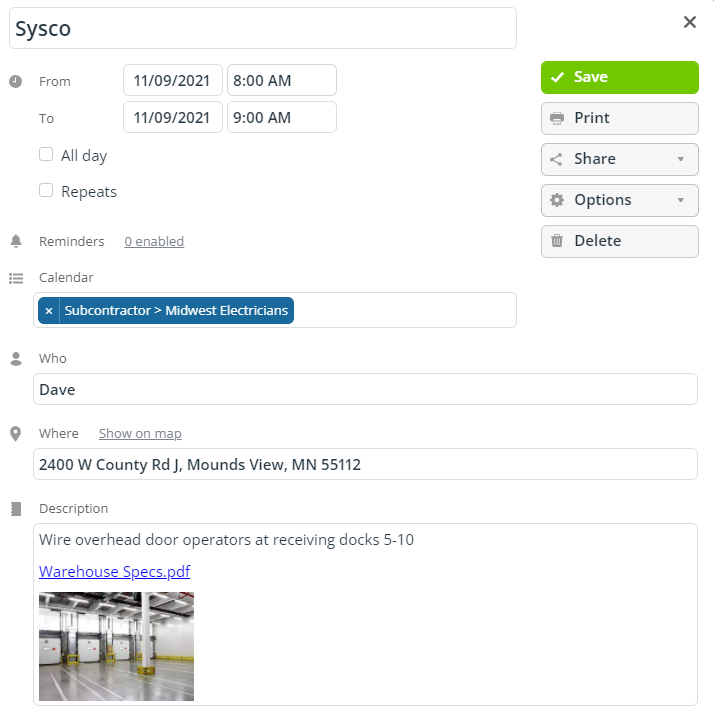The height and width of the screenshot is (724, 714).
Task: Edit the Who field containing Dave
Action: click(365, 389)
